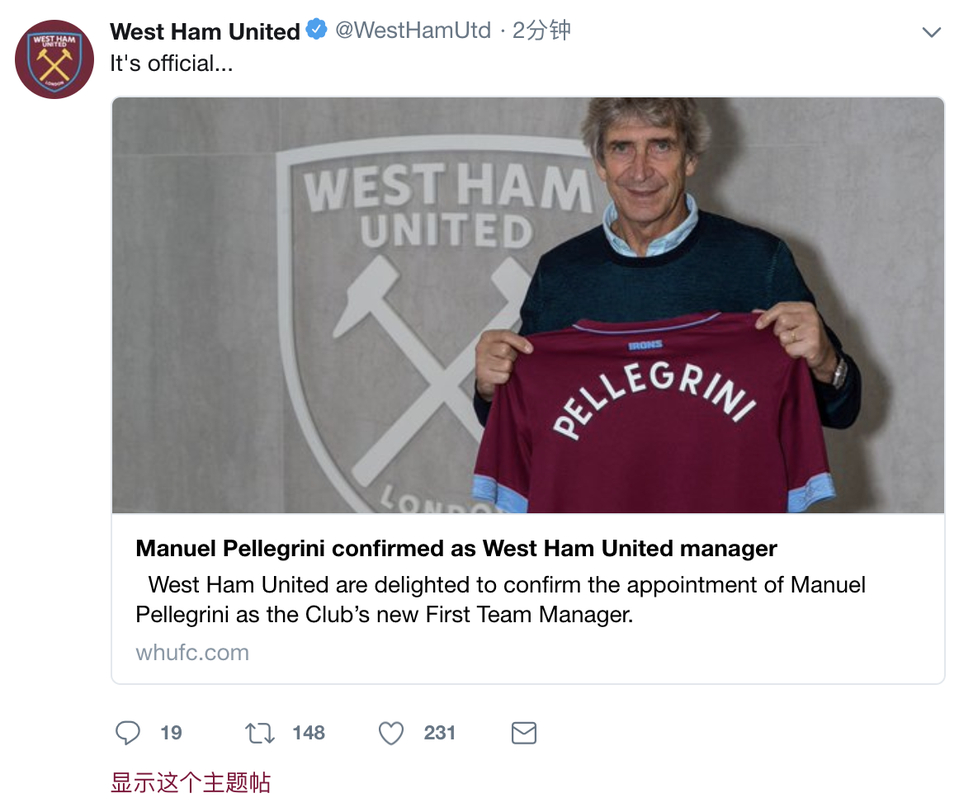This screenshot has height=812, width=959.
Task: Click the direct message envelope icon
Action: pos(524,733)
